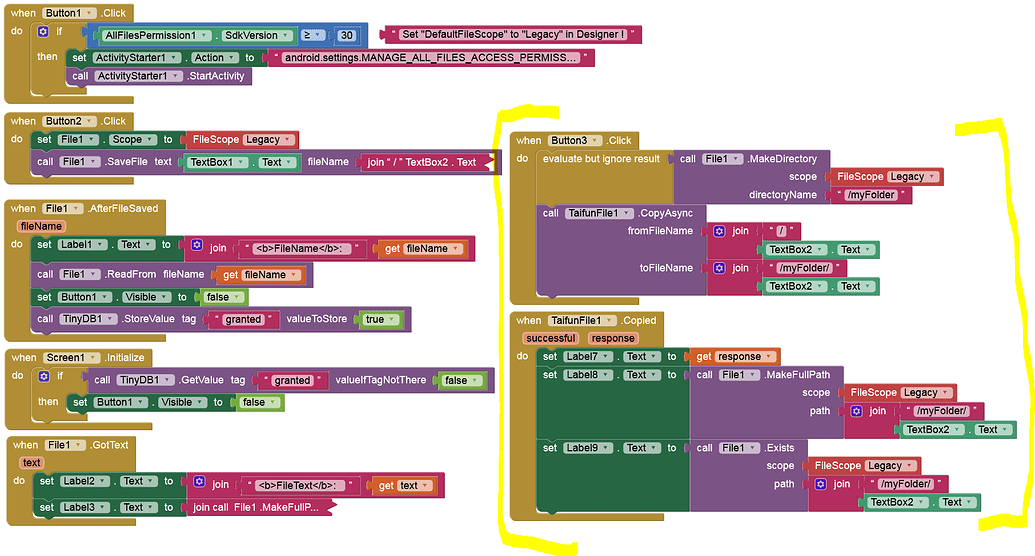
Task: Click the fromFileName join gear icon
Action: click(x=719, y=231)
